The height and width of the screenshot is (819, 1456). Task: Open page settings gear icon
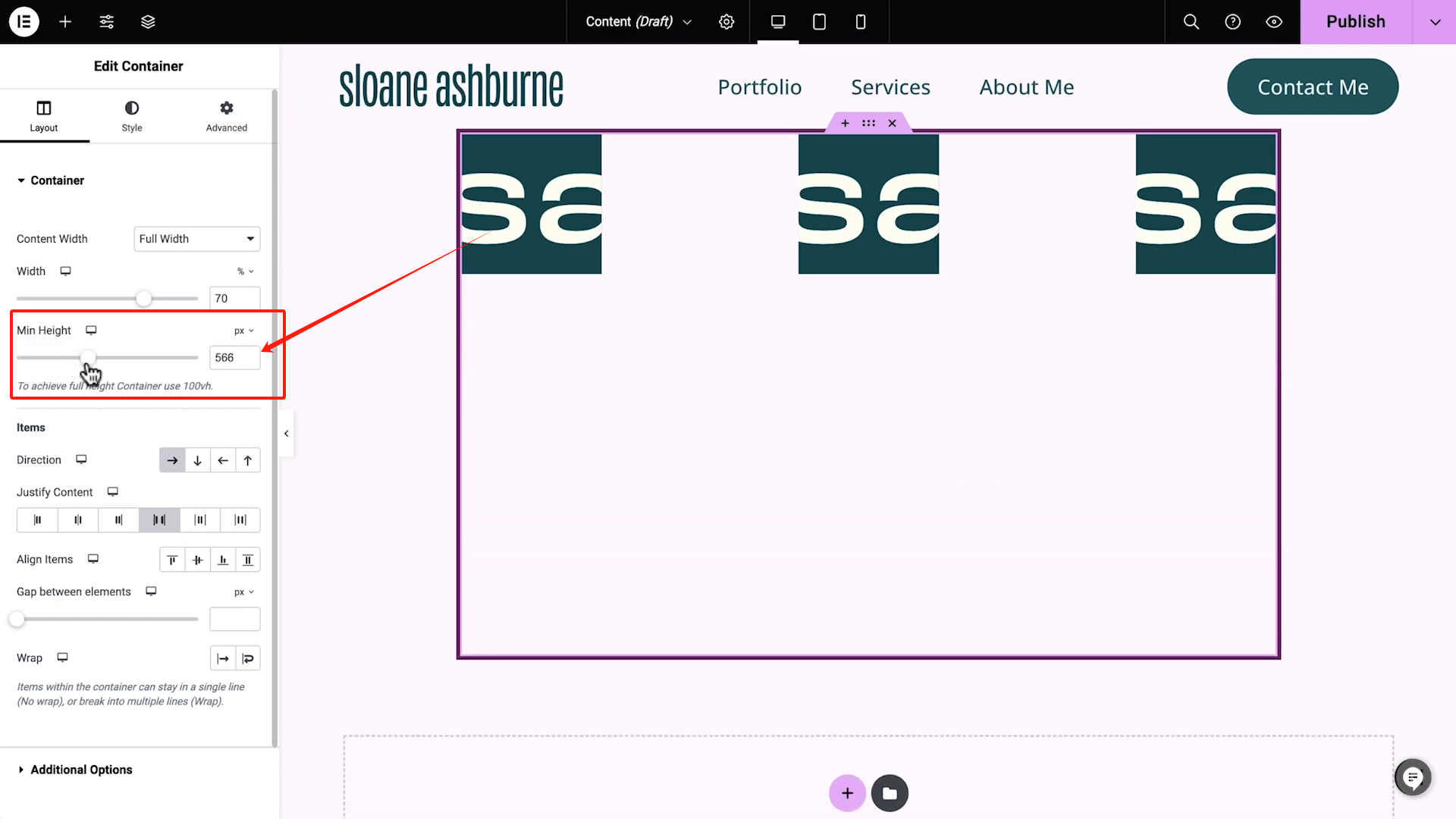point(726,21)
